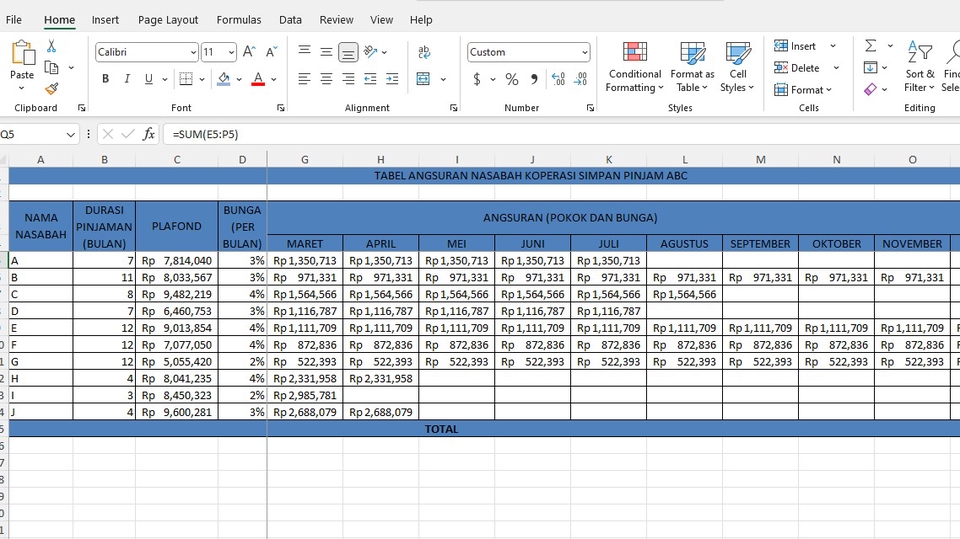Increase font size with the larger A
Image resolution: width=960 pixels, height=539 pixels.
[x=249, y=52]
